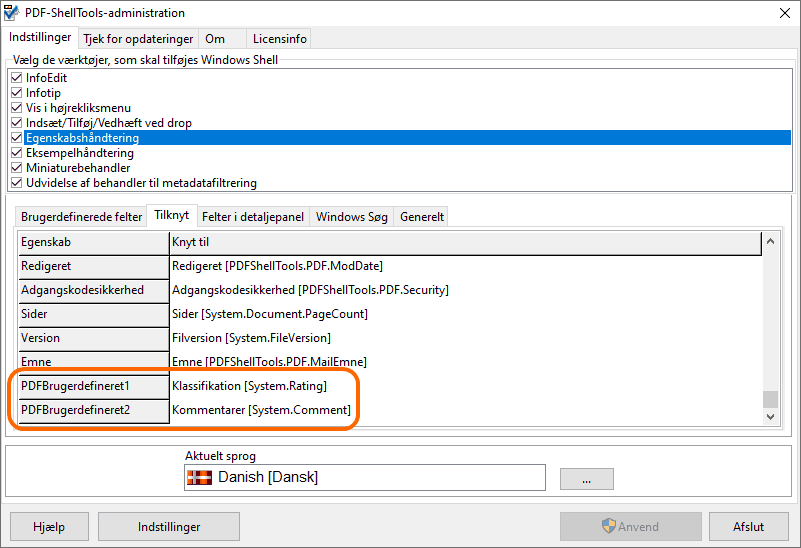801x548 pixels.
Task: Uncheck the InfoEdit checkbox
Action: (x=16, y=78)
